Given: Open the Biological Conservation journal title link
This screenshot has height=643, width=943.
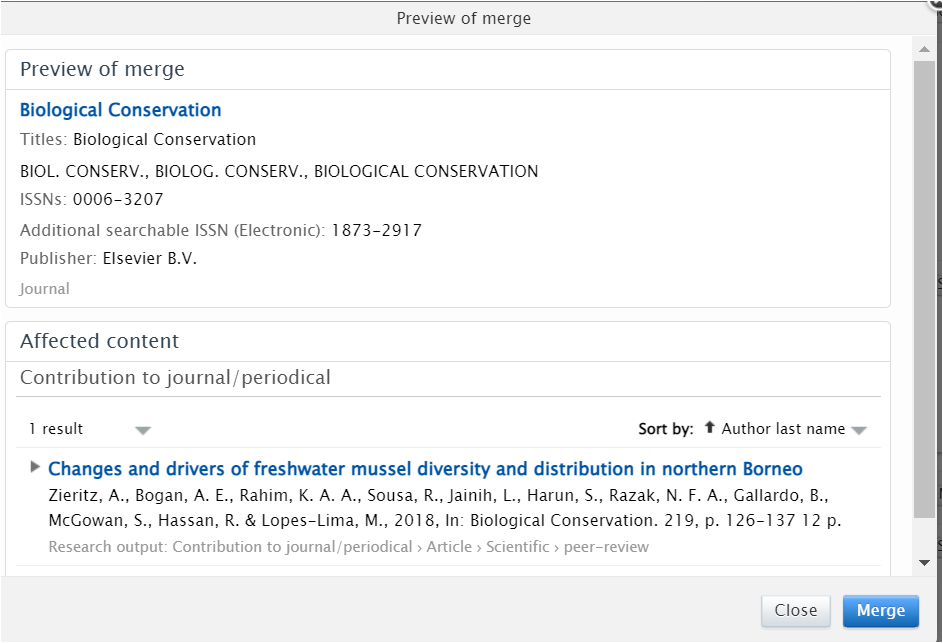Looking at the screenshot, I should click(x=120, y=110).
